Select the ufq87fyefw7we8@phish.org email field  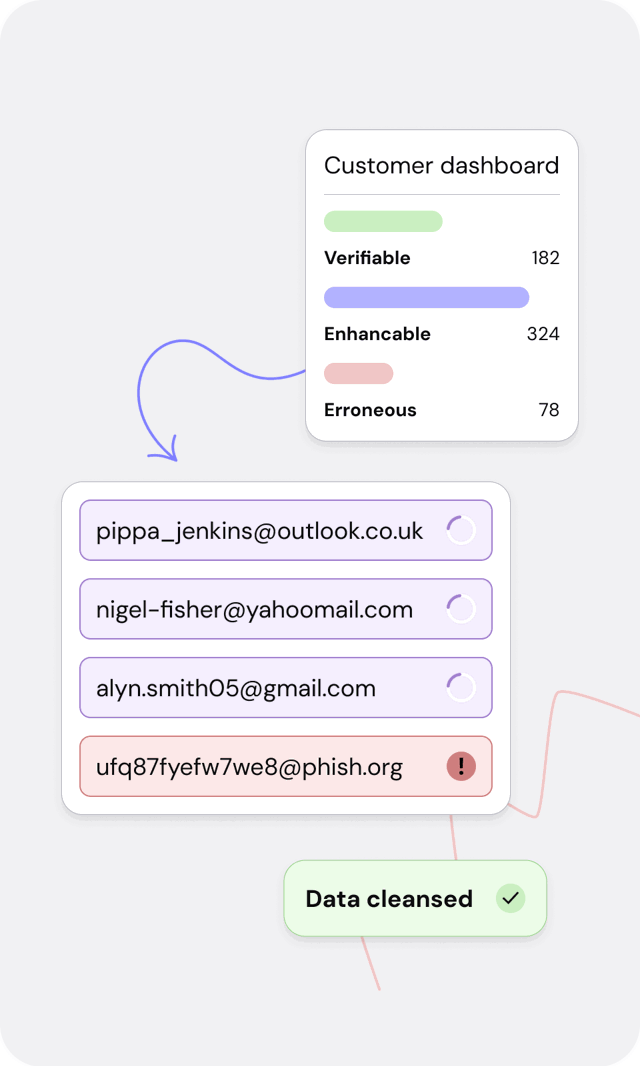(x=249, y=767)
